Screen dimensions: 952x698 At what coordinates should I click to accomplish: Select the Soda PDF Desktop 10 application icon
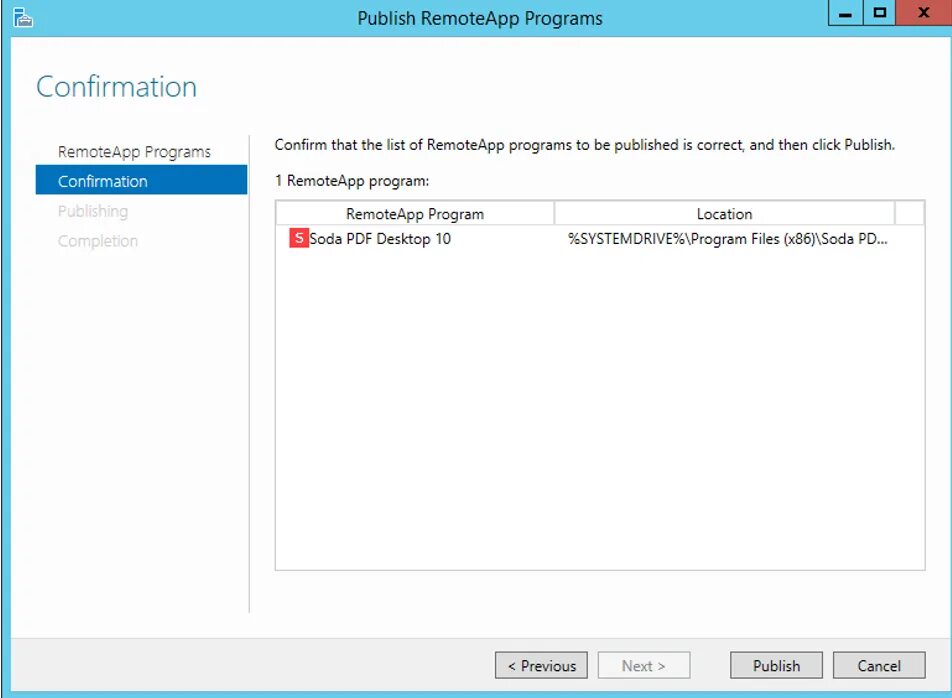point(298,238)
